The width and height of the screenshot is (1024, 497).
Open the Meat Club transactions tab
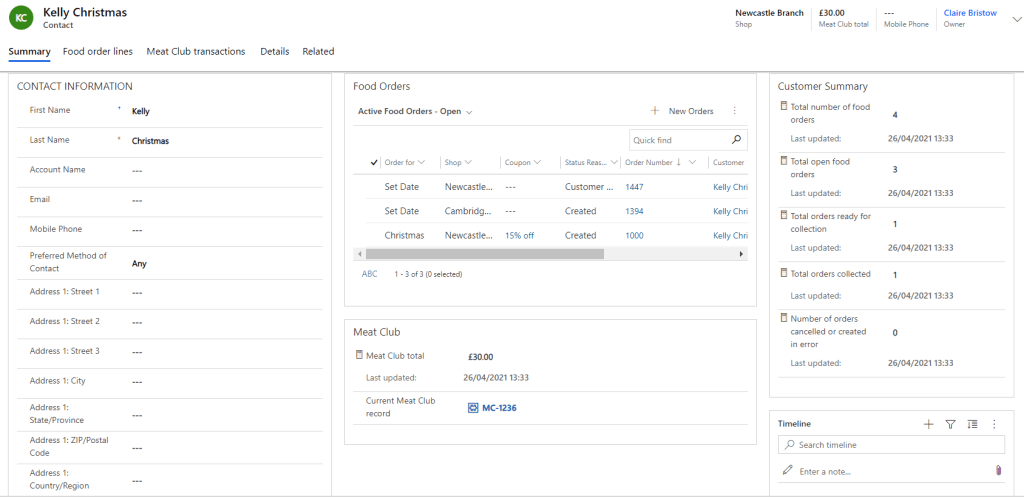[x=195, y=51]
